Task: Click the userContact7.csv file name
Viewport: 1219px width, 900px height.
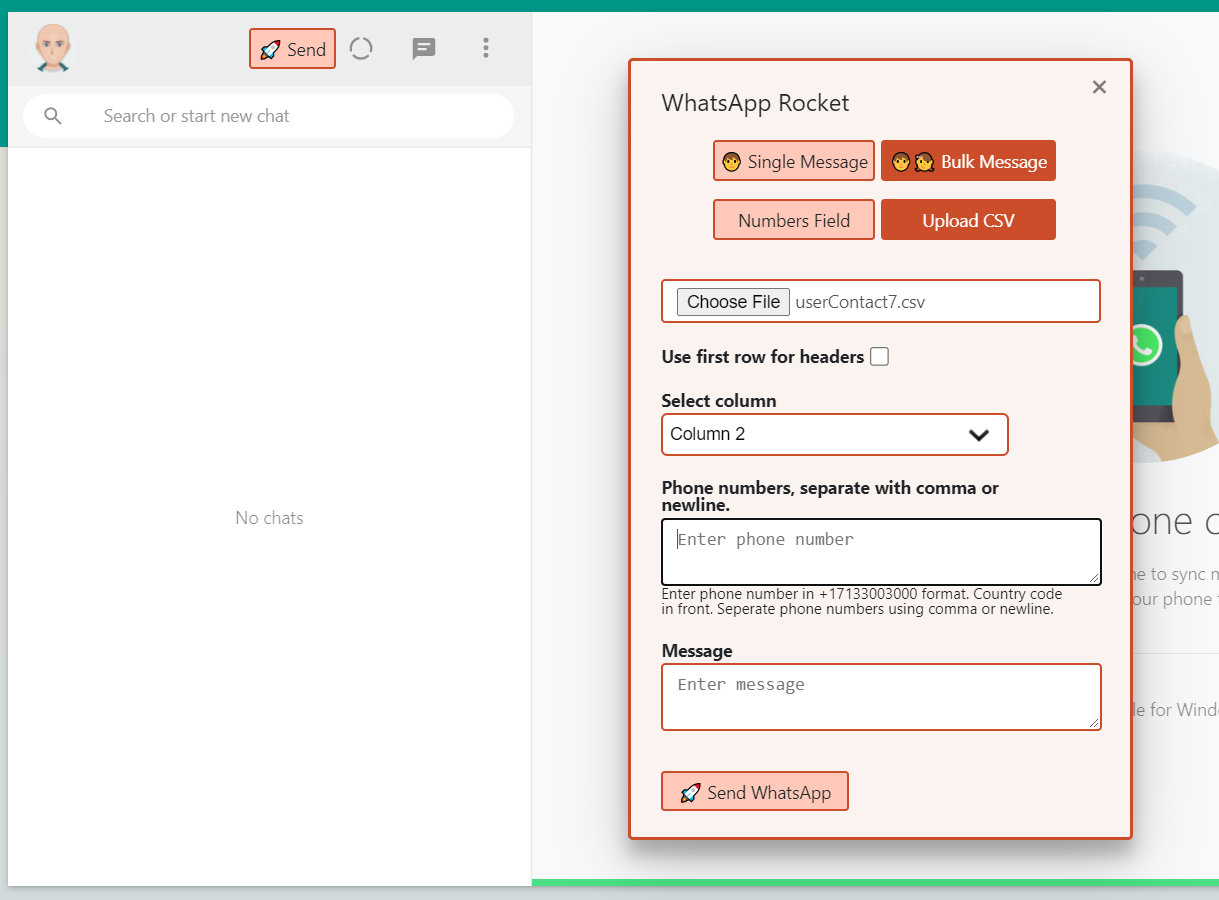Action: click(860, 302)
